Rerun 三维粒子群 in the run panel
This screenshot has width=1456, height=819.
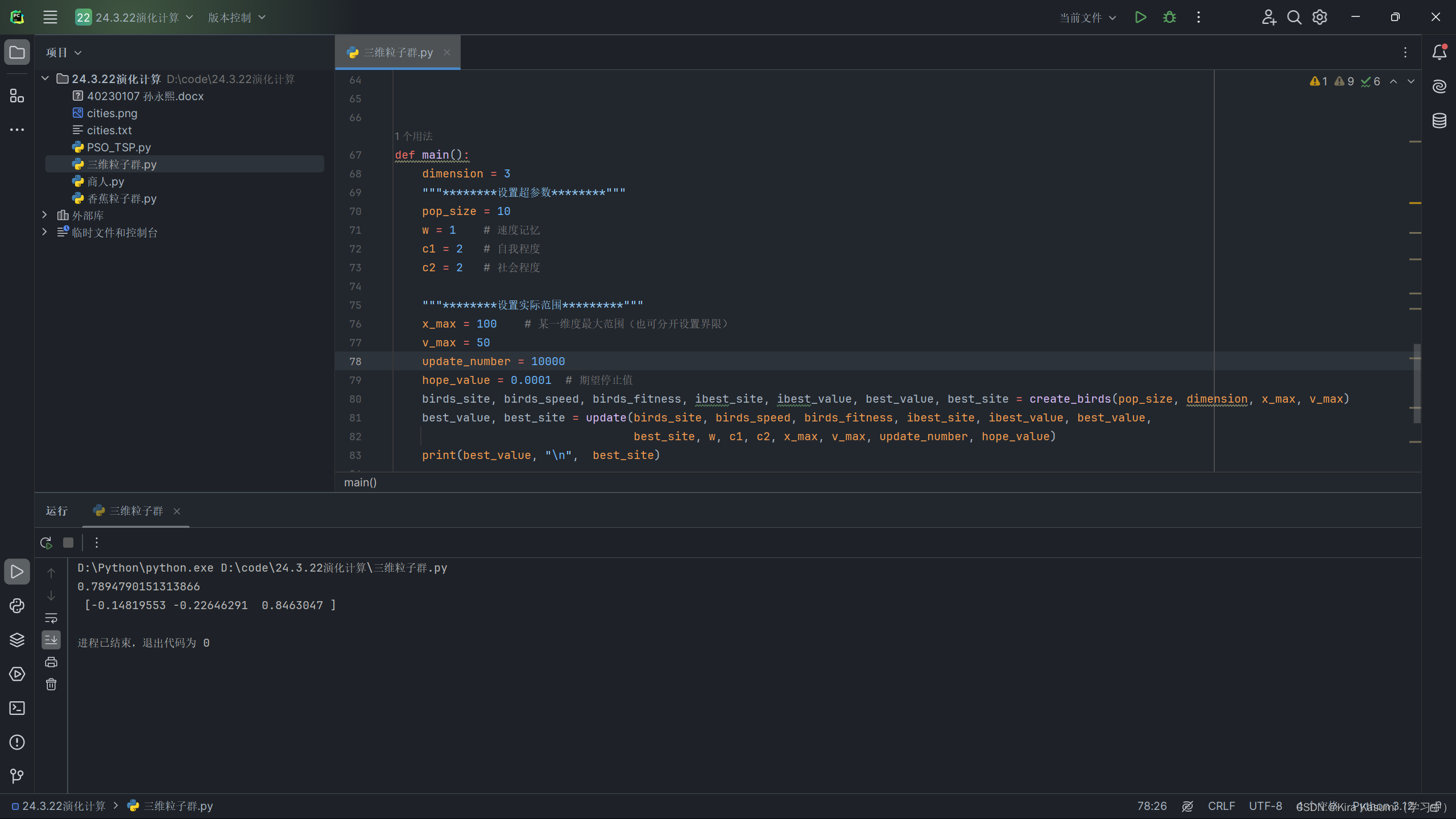pyautogui.click(x=47, y=543)
